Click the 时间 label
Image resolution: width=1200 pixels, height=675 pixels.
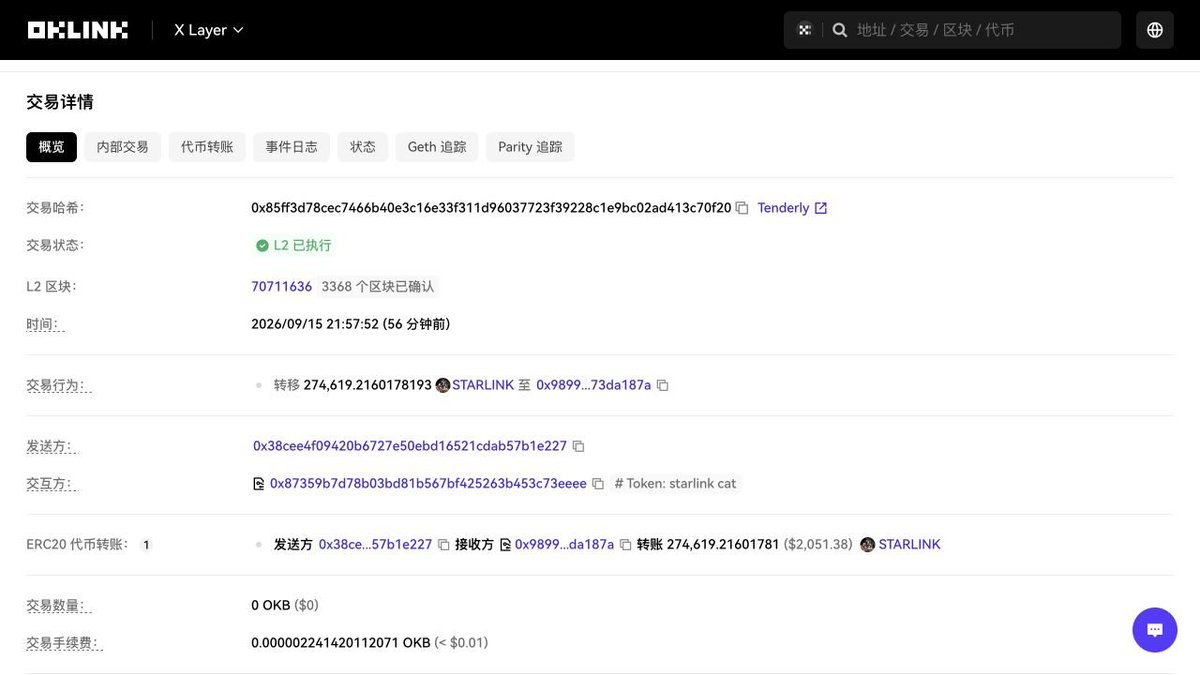click(44, 324)
